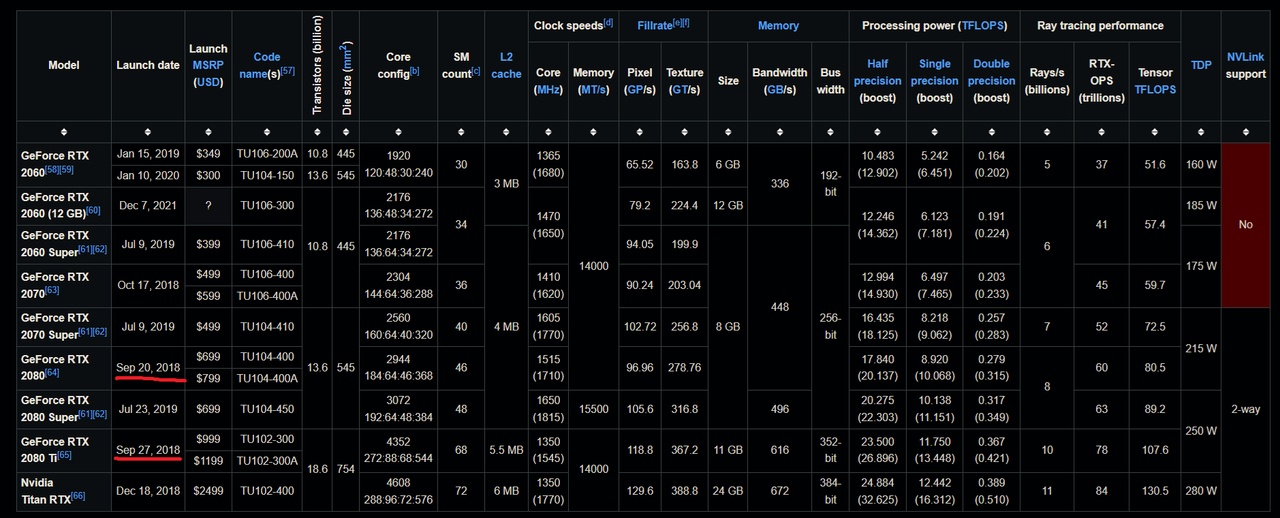The width and height of the screenshot is (1280, 518).
Task: Sort by Core clock MHz column arrows
Action: (x=548, y=132)
